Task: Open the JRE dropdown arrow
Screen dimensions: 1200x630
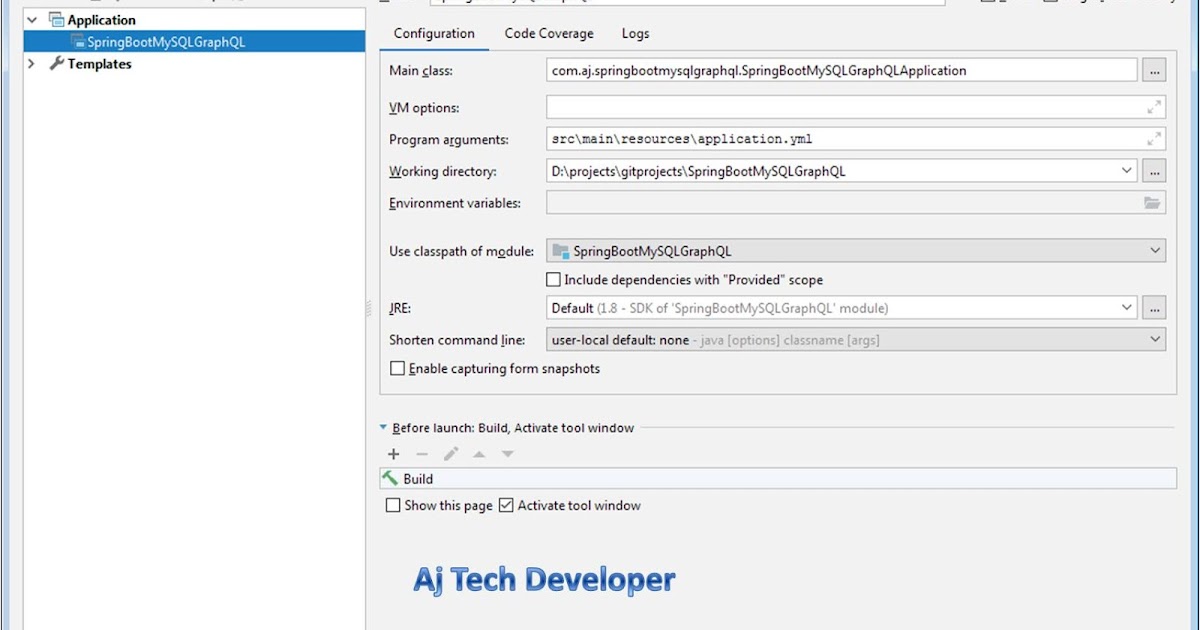Action: (1128, 308)
